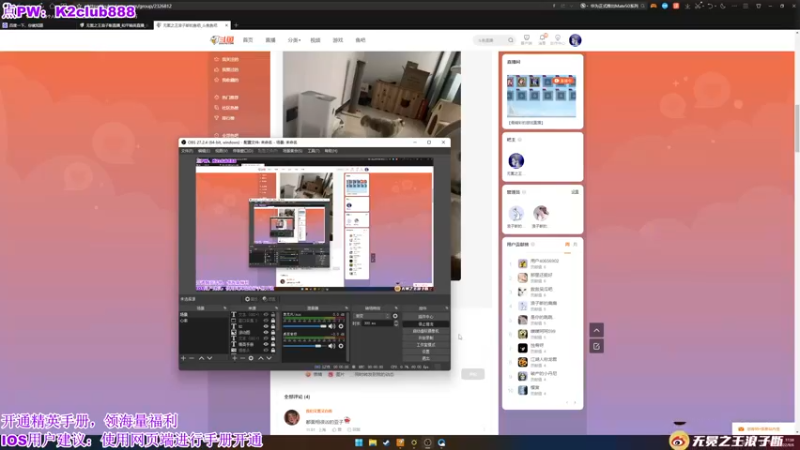
Task: Mute the mic/Aux channel speaker icon
Action: (332, 327)
